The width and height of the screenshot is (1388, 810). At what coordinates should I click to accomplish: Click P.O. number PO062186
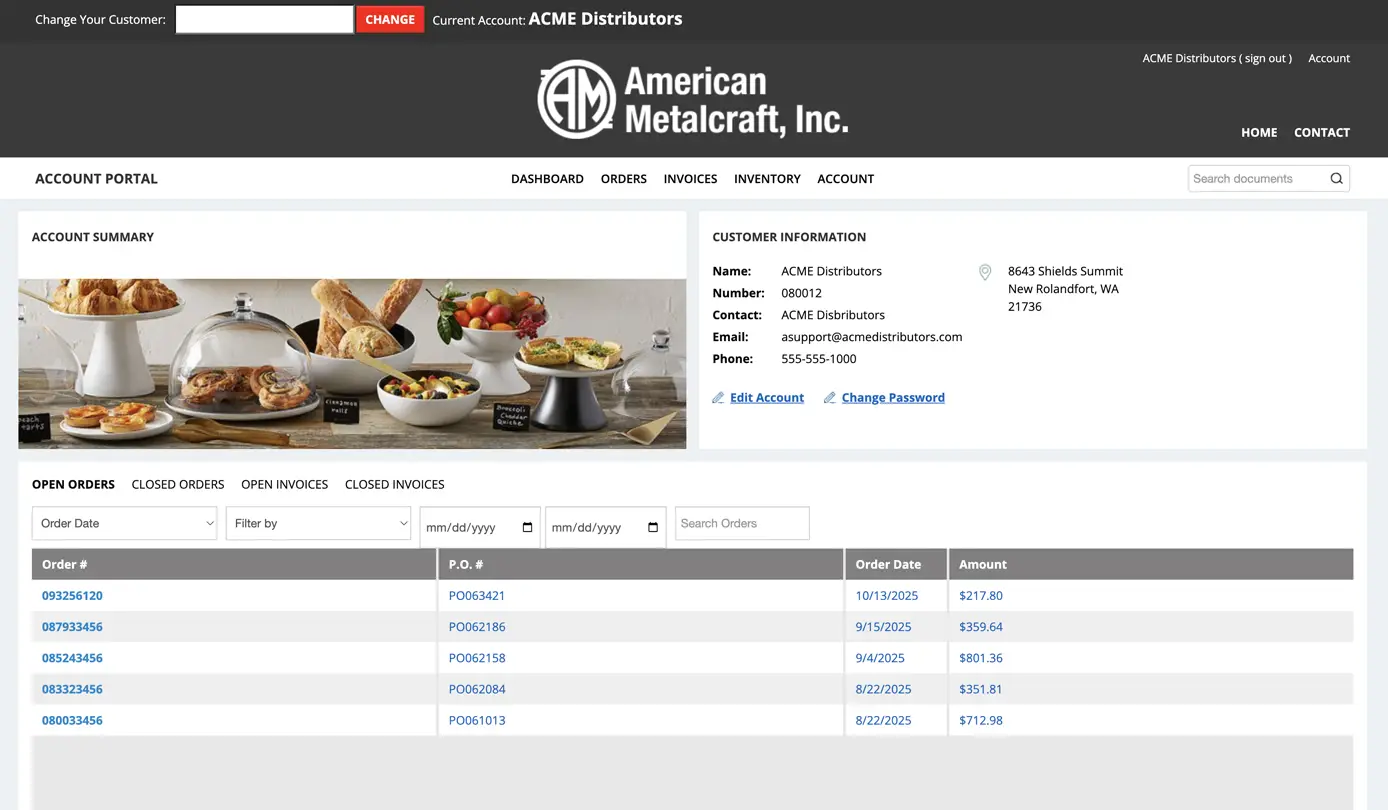tap(477, 627)
